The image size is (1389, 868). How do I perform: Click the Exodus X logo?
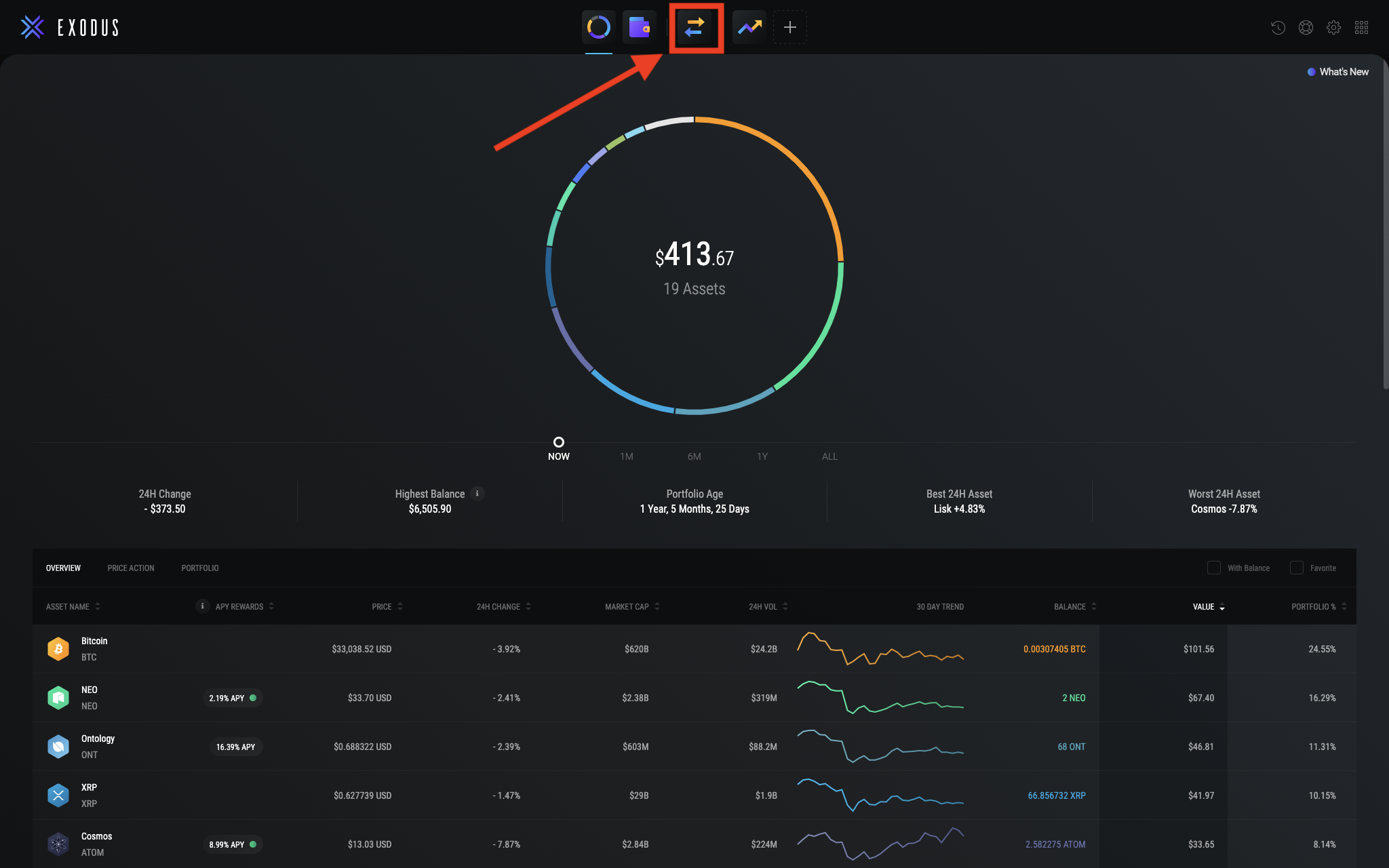[32, 27]
